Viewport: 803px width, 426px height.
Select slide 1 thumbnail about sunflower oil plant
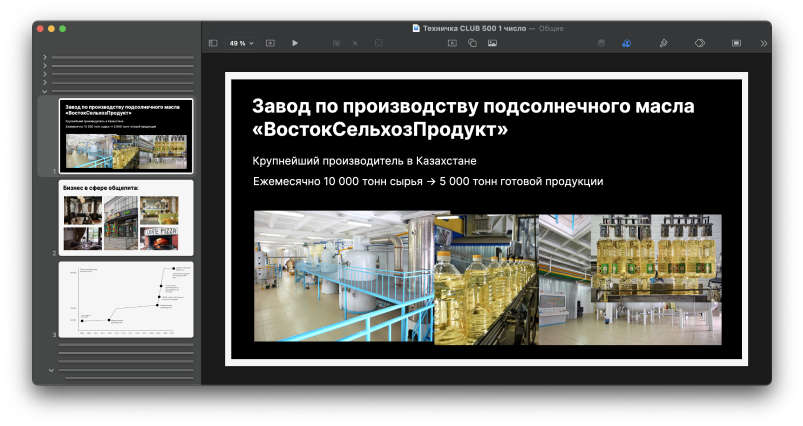[126, 136]
